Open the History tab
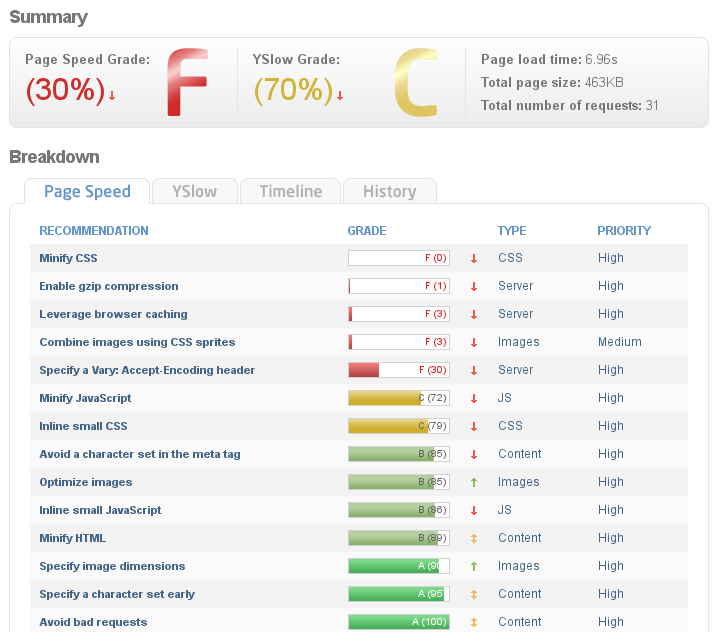This screenshot has height=632, width=719. tap(390, 191)
